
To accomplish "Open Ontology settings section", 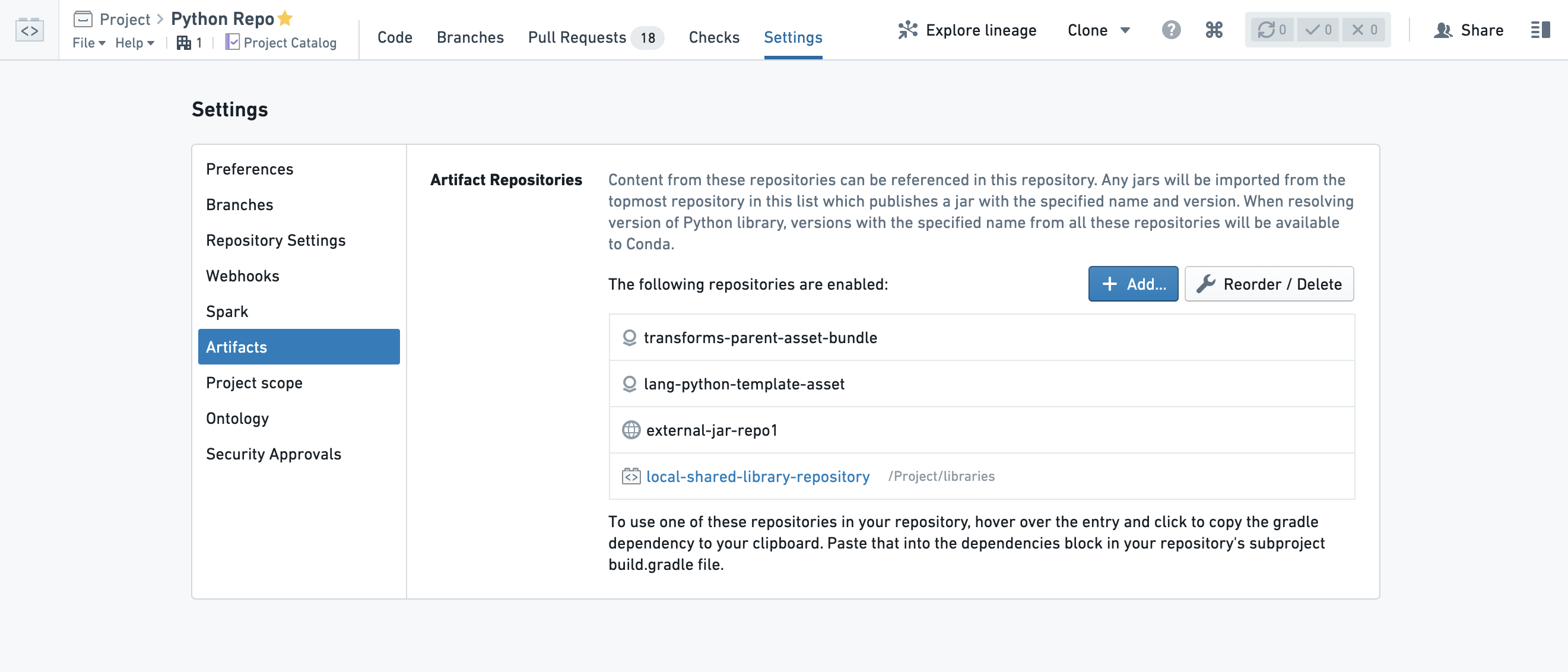I will point(299,417).
